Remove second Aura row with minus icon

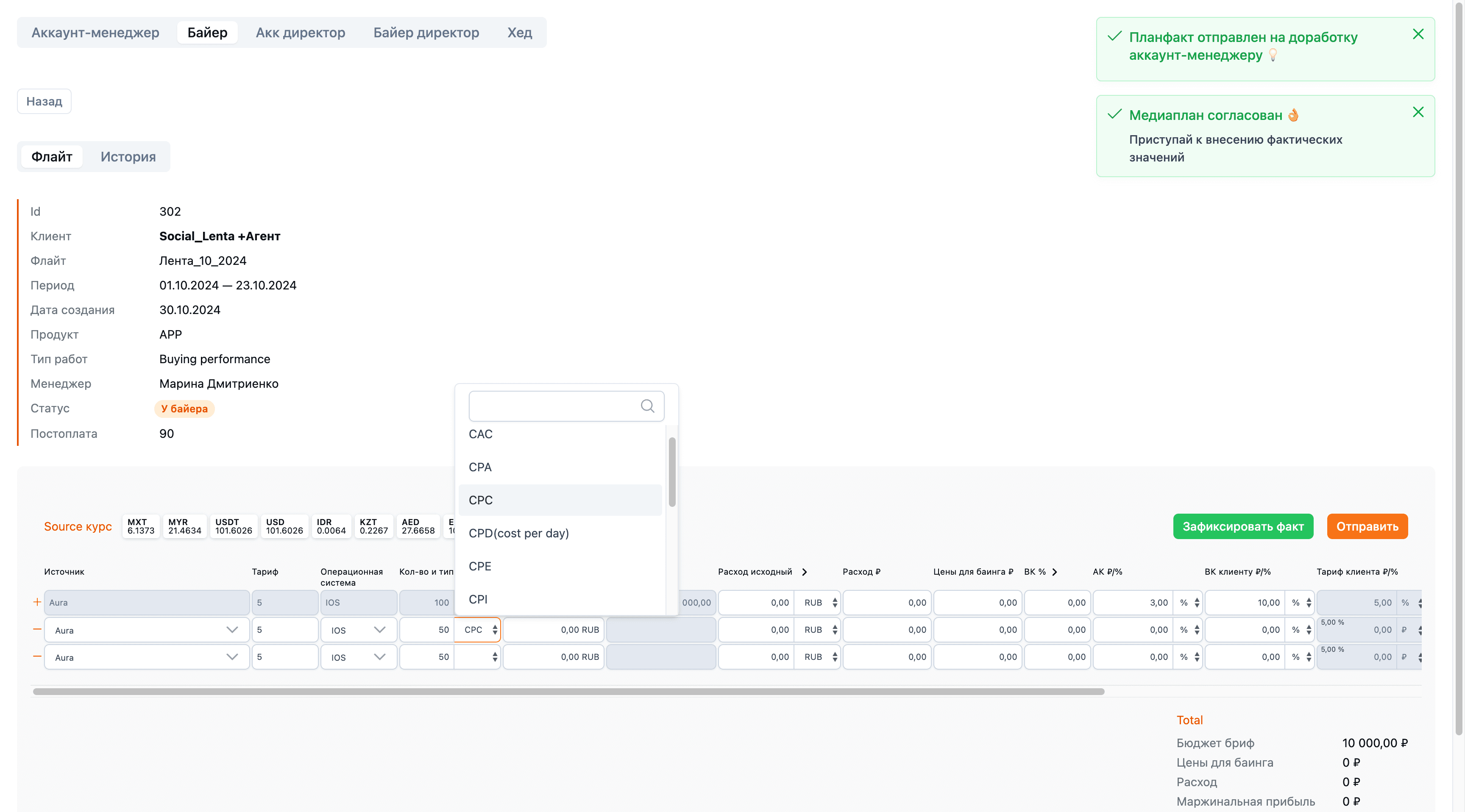point(37,629)
